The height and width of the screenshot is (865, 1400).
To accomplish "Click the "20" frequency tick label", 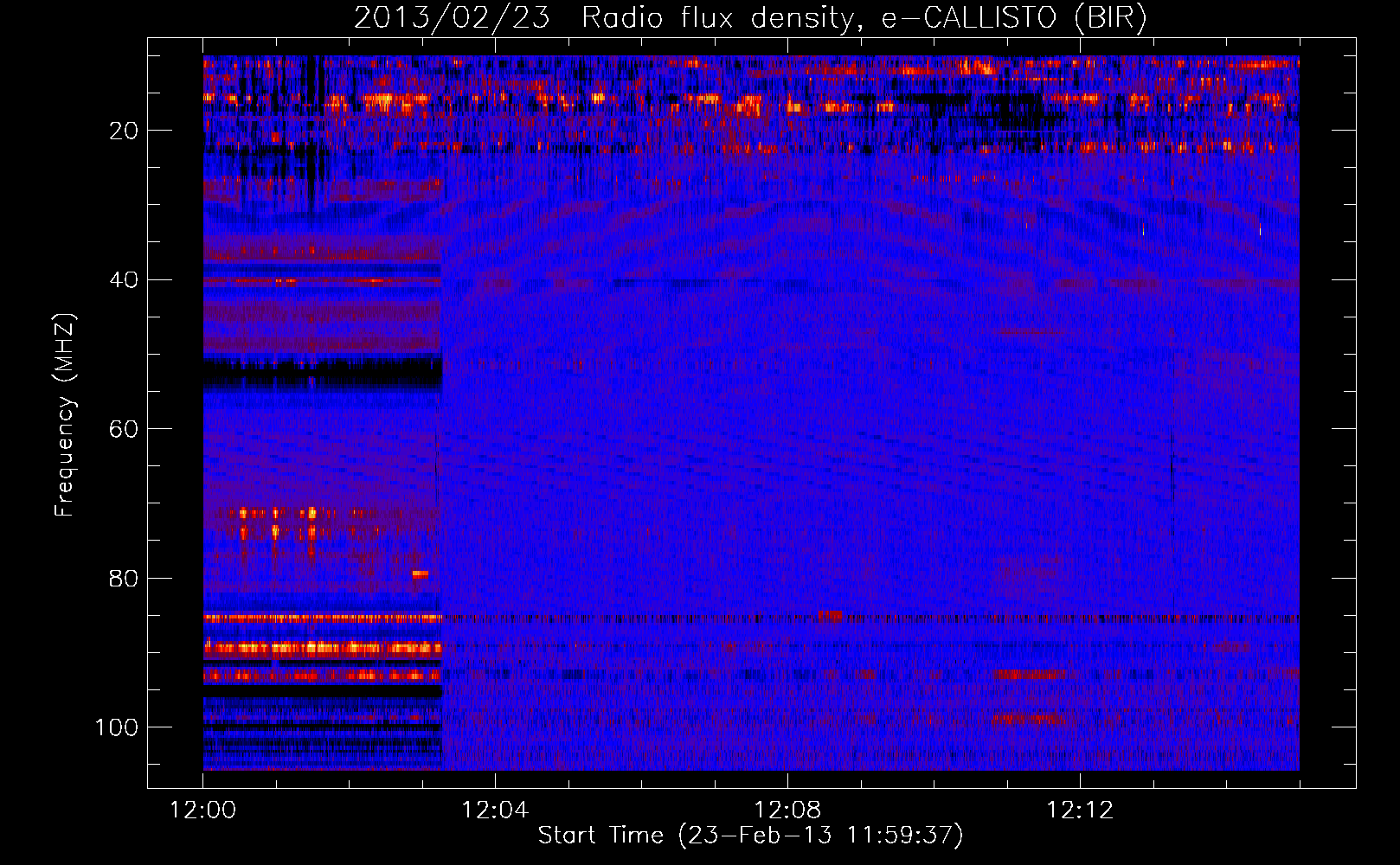I will (124, 131).
